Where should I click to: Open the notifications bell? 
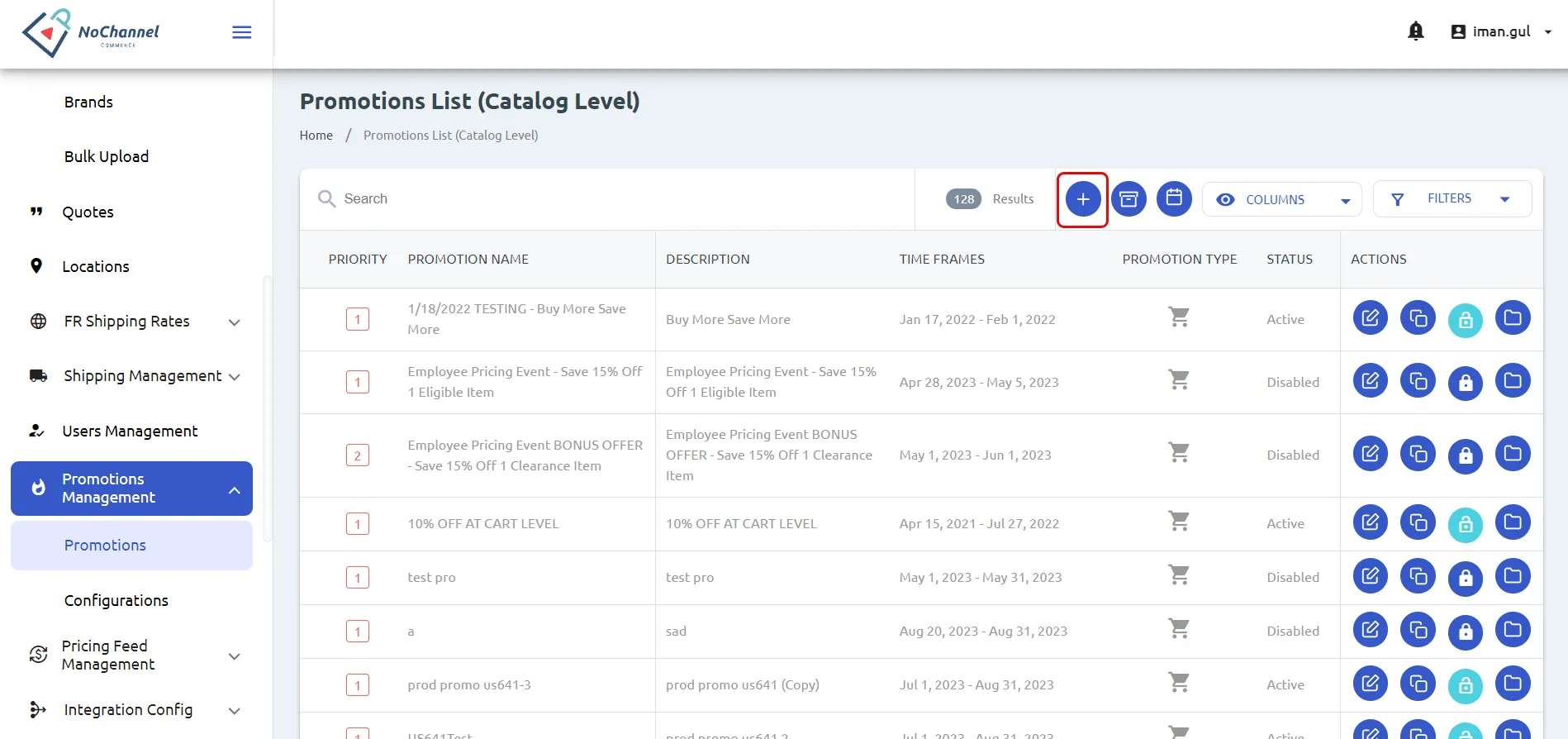pyautogui.click(x=1416, y=31)
